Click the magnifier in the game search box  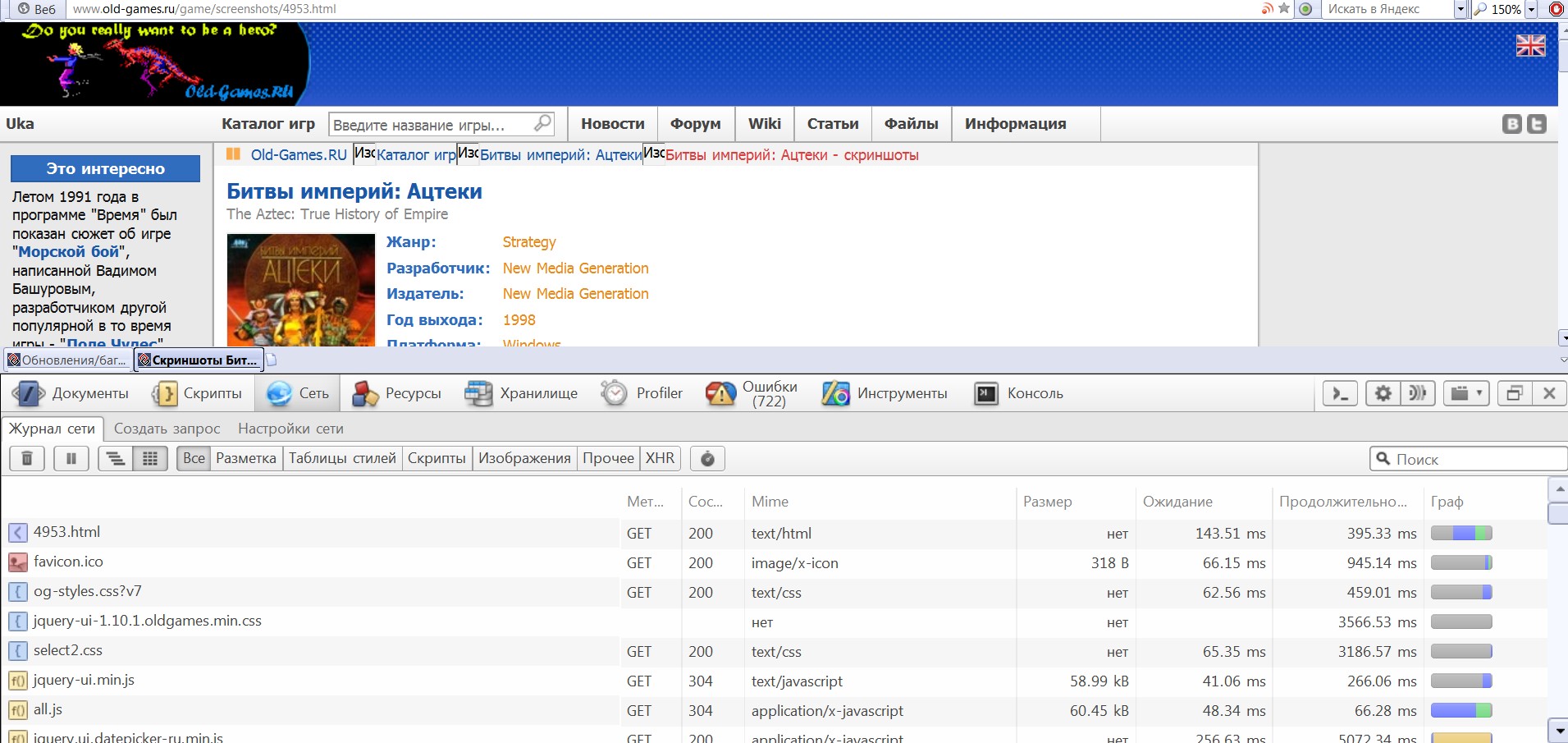[x=542, y=124]
